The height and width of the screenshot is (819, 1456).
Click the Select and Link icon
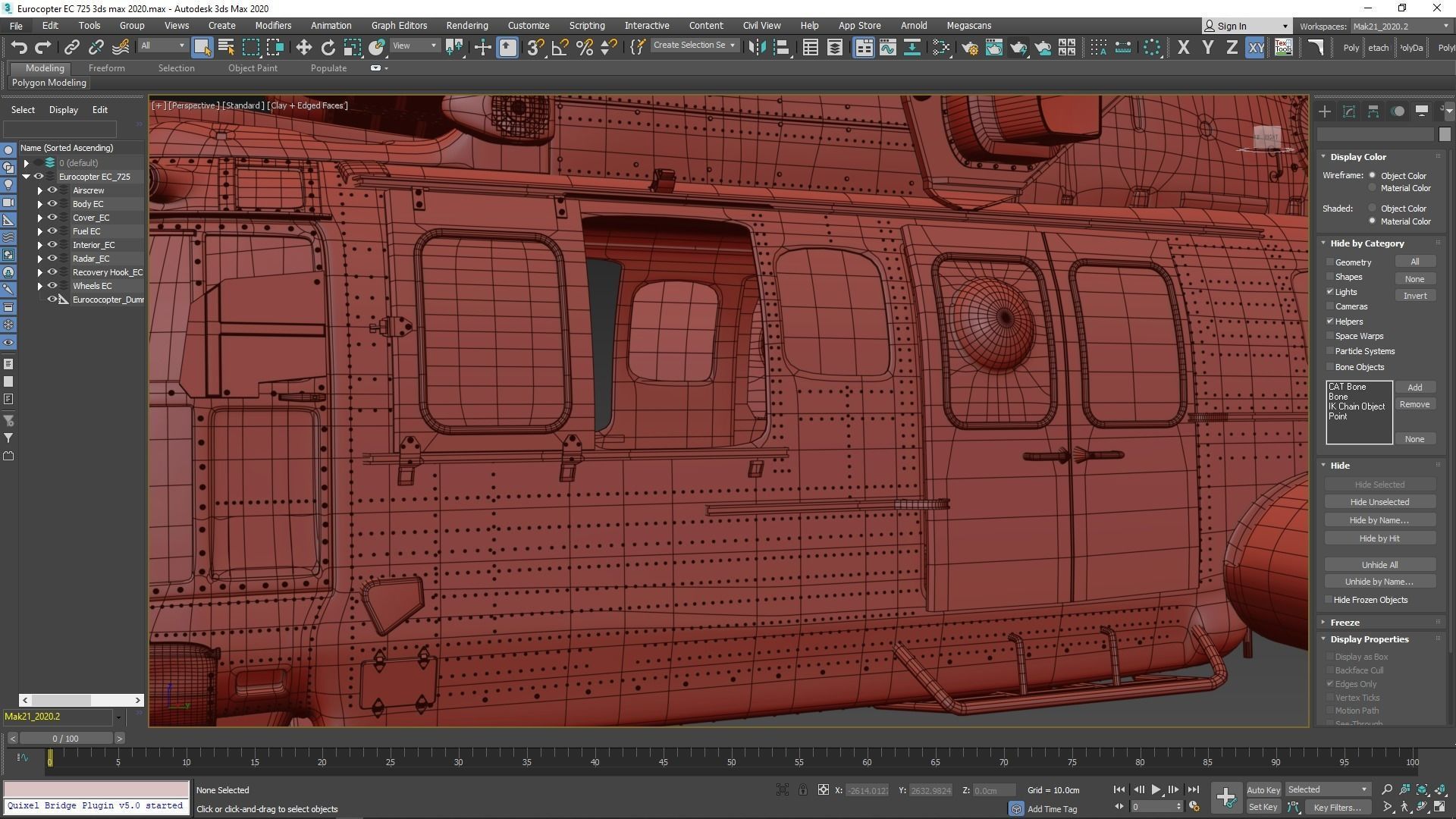(x=71, y=47)
